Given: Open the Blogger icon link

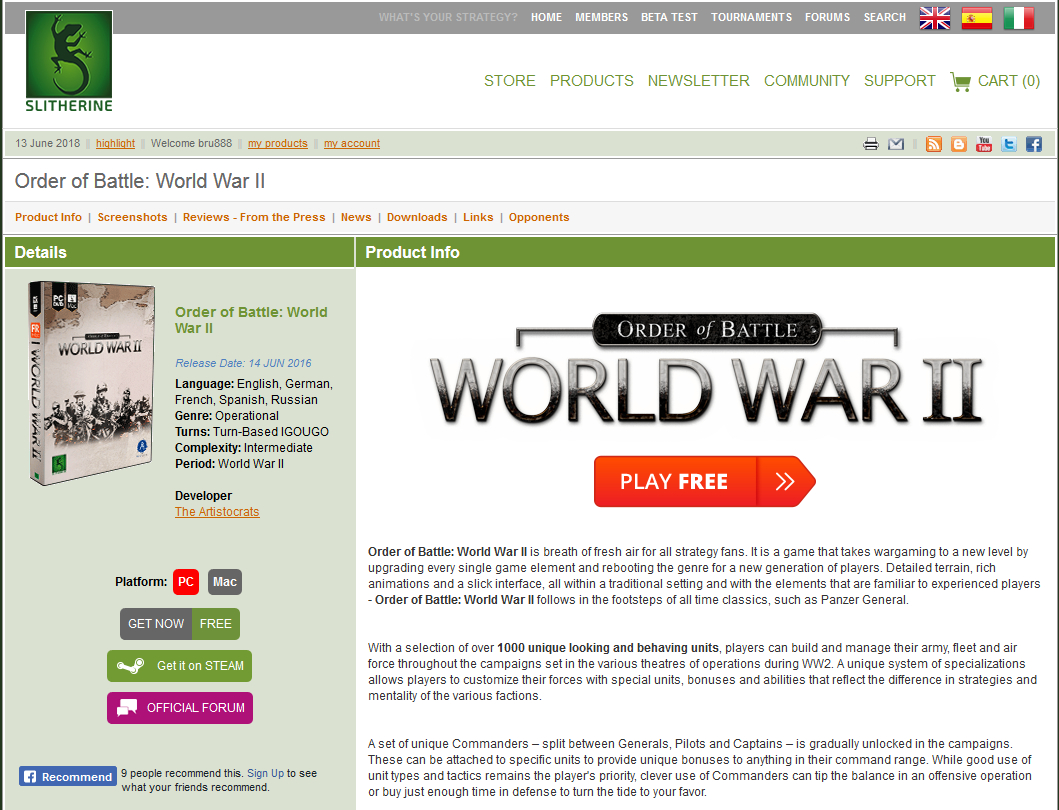Looking at the screenshot, I should pyautogui.click(x=959, y=144).
